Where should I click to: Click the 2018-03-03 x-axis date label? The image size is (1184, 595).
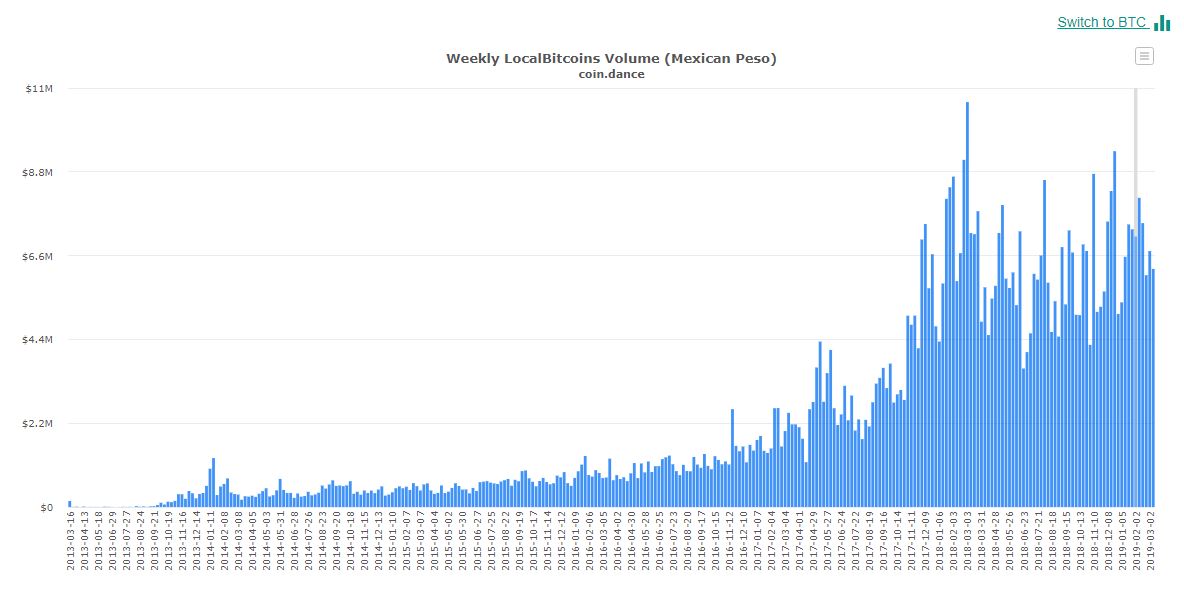pos(969,540)
